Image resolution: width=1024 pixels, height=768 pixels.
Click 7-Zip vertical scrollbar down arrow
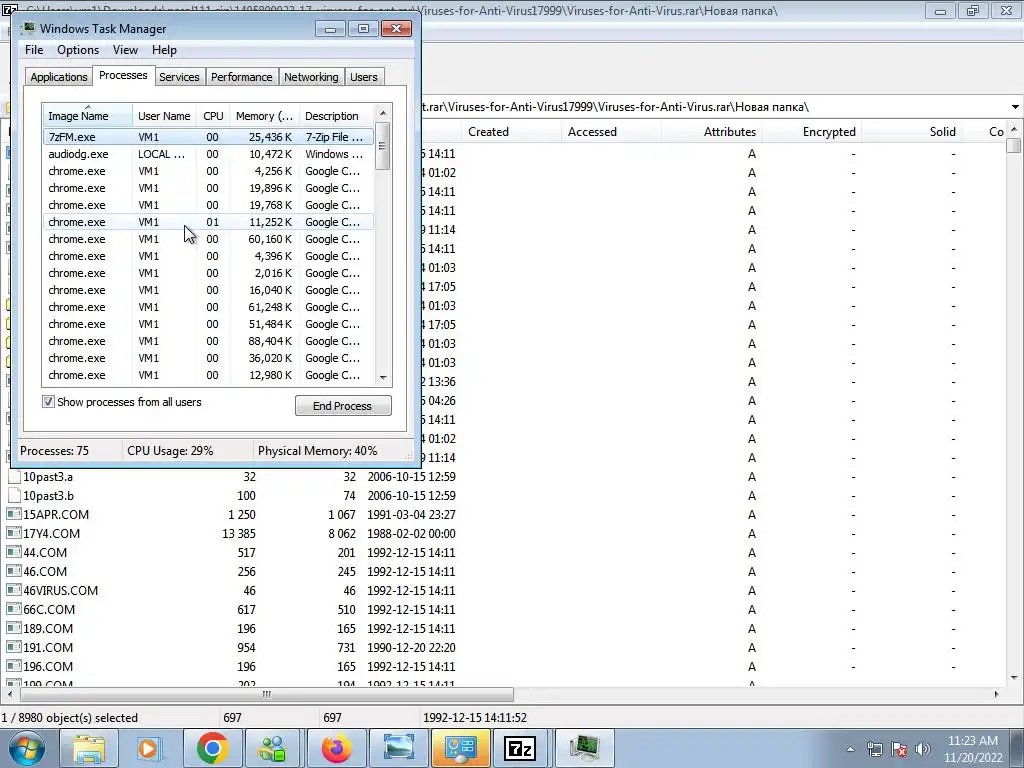(1014, 679)
